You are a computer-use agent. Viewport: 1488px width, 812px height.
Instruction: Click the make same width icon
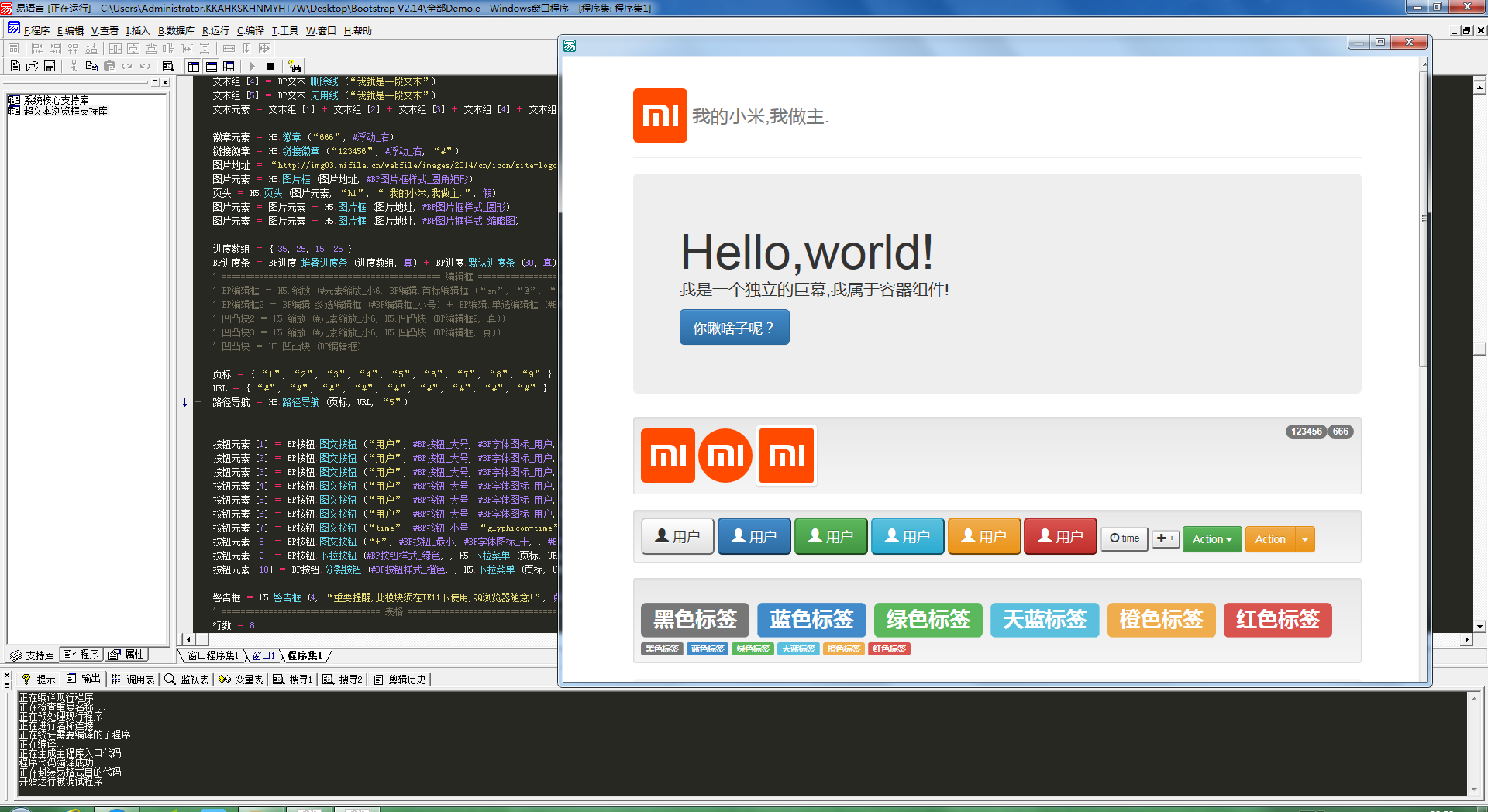[229, 49]
